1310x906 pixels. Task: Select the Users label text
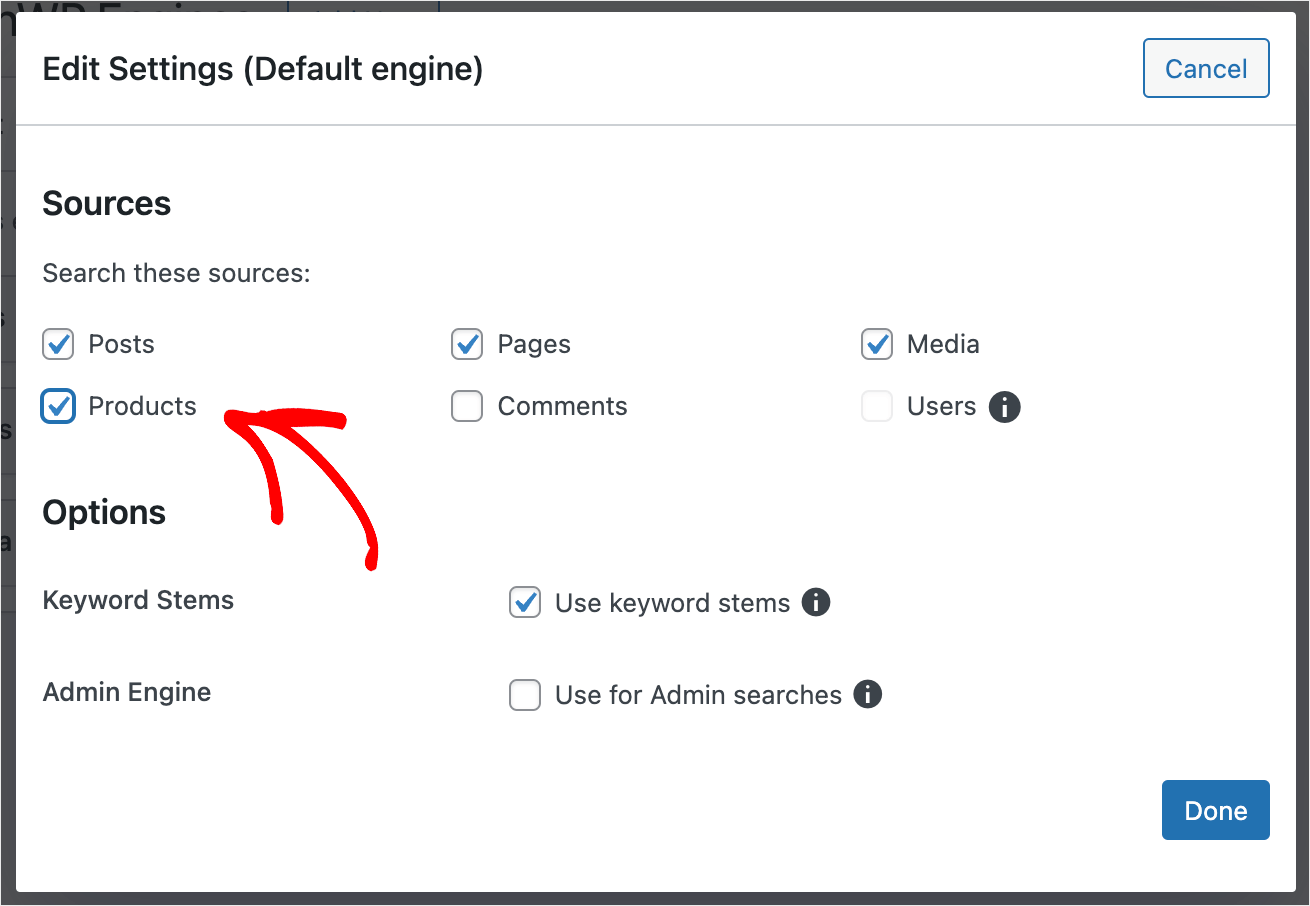coord(942,407)
